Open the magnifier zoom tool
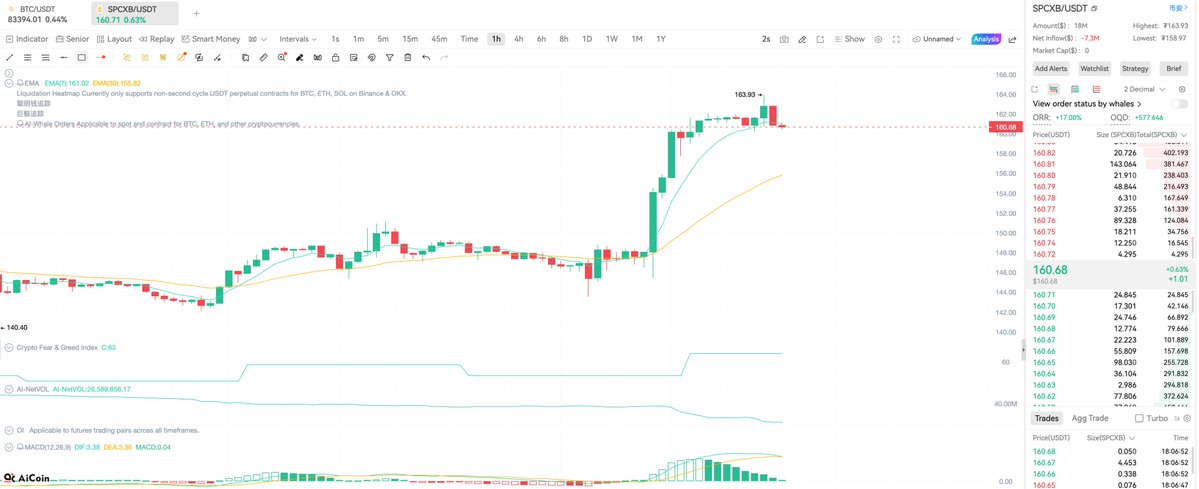Viewport: 1199px width, 489px height. 281,57
